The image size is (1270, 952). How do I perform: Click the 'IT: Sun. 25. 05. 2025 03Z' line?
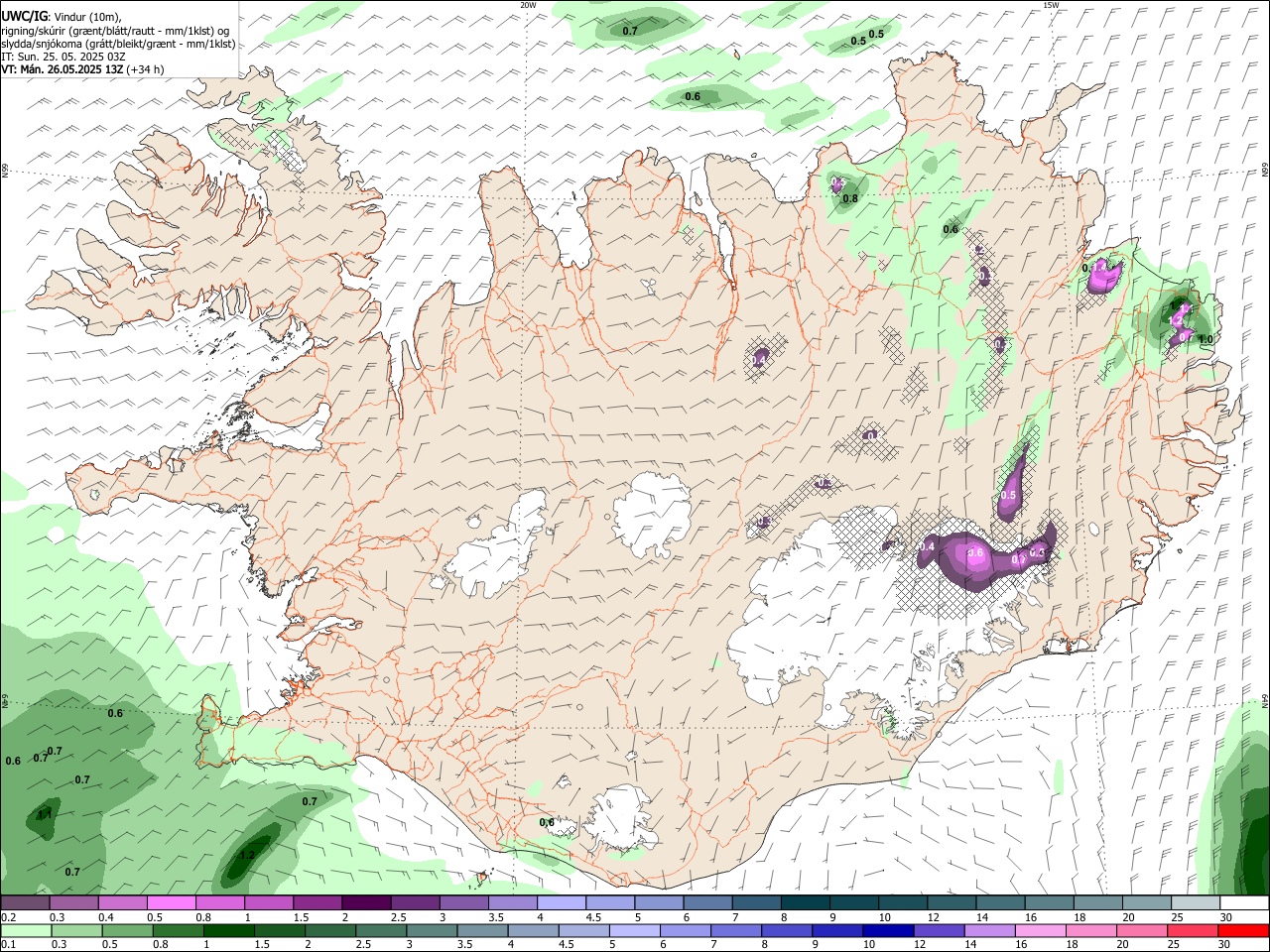click(x=63, y=57)
